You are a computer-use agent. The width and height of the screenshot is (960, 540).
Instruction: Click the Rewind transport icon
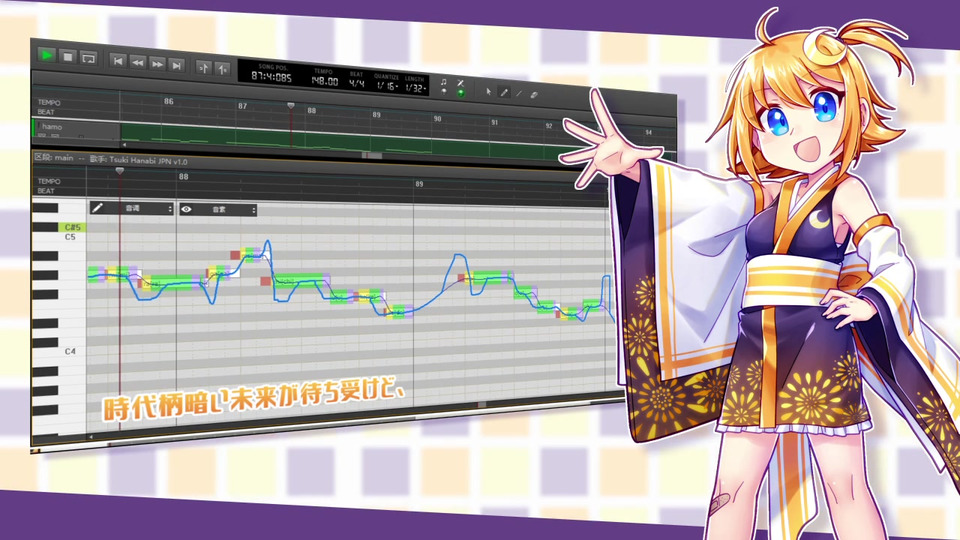click(138, 62)
